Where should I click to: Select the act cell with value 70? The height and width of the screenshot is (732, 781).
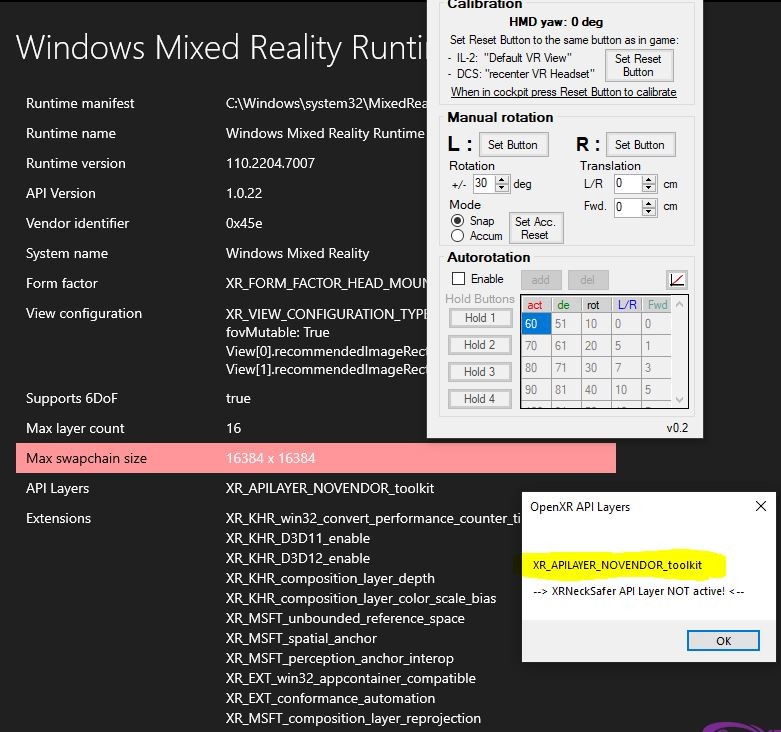pyautogui.click(x=536, y=346)
